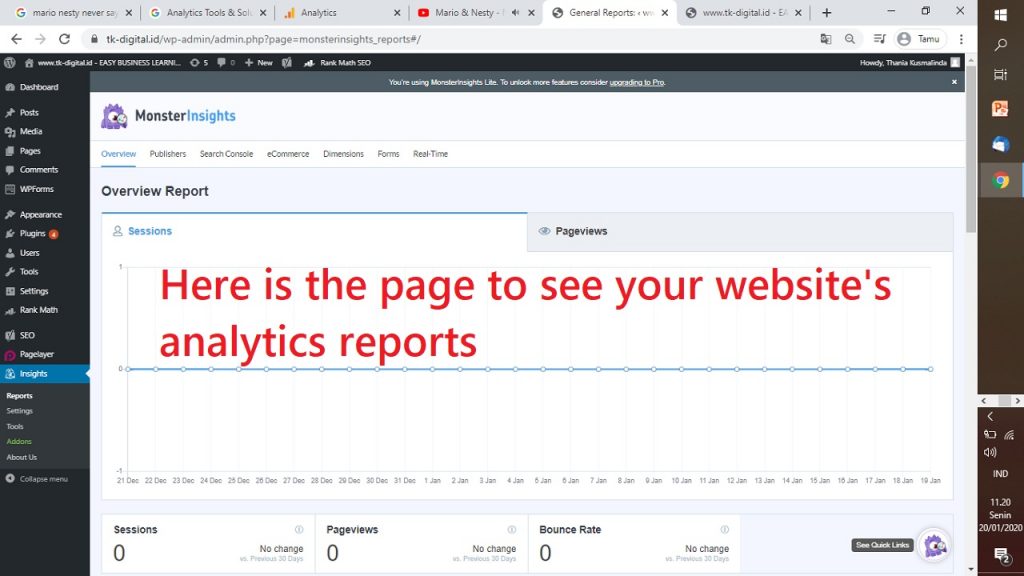Open the Insights menu in sidebar
Image resolution: width=1024 pixels, height=576 pixels.
(x=33, y=374)
